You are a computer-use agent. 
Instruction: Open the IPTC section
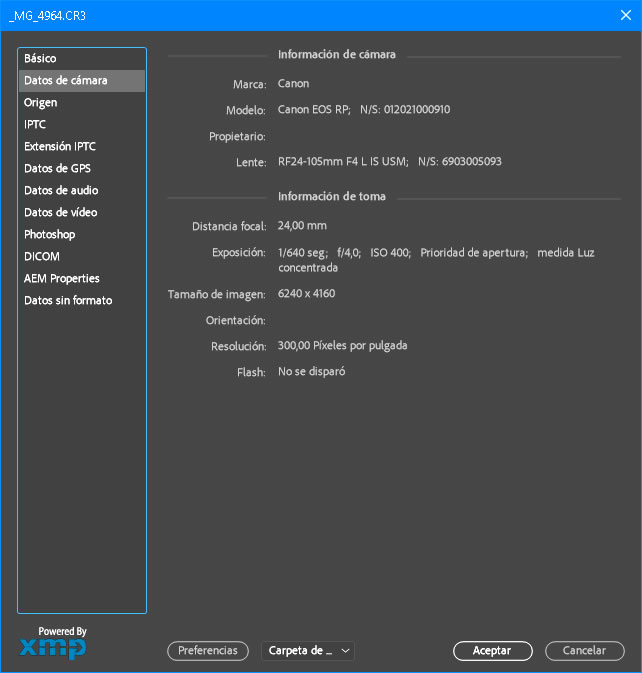(x=82, y=124)
